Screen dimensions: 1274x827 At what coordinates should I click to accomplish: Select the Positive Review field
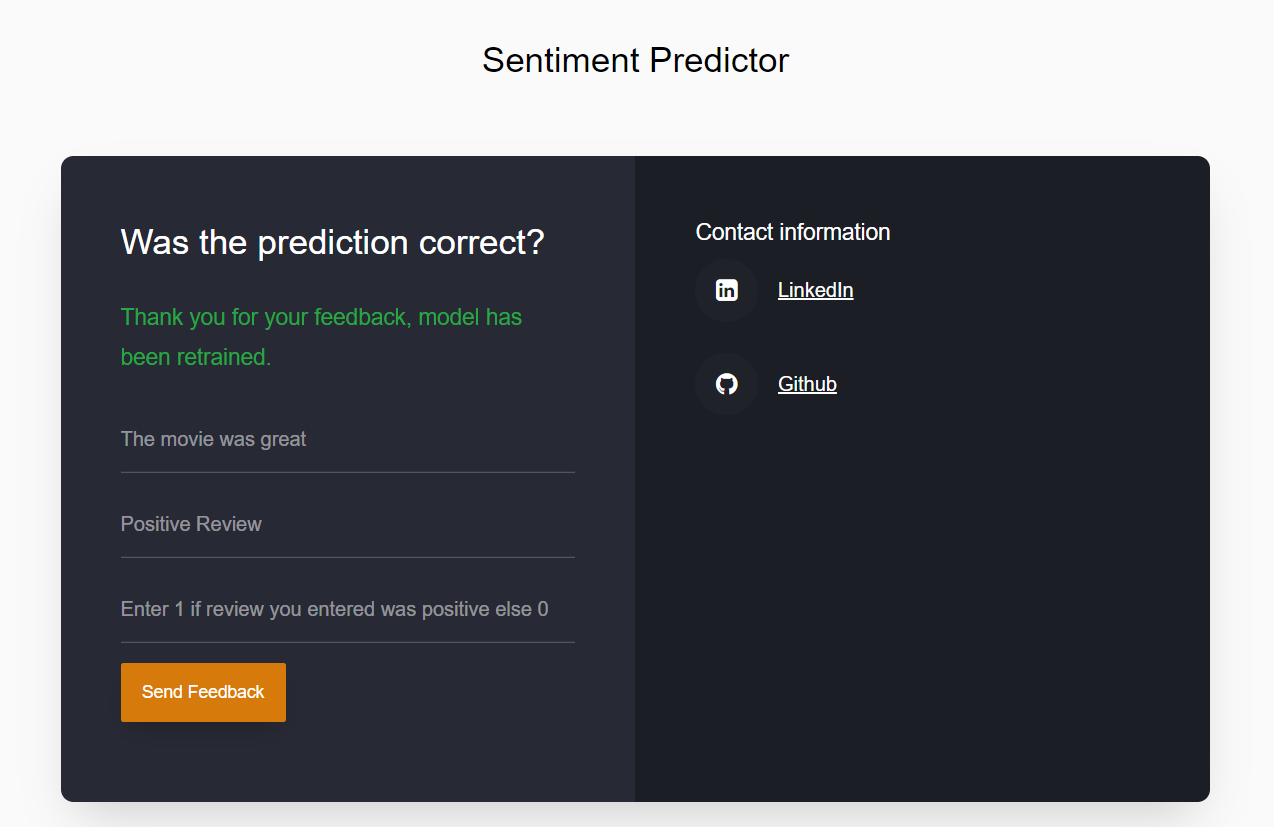(347, 525)
